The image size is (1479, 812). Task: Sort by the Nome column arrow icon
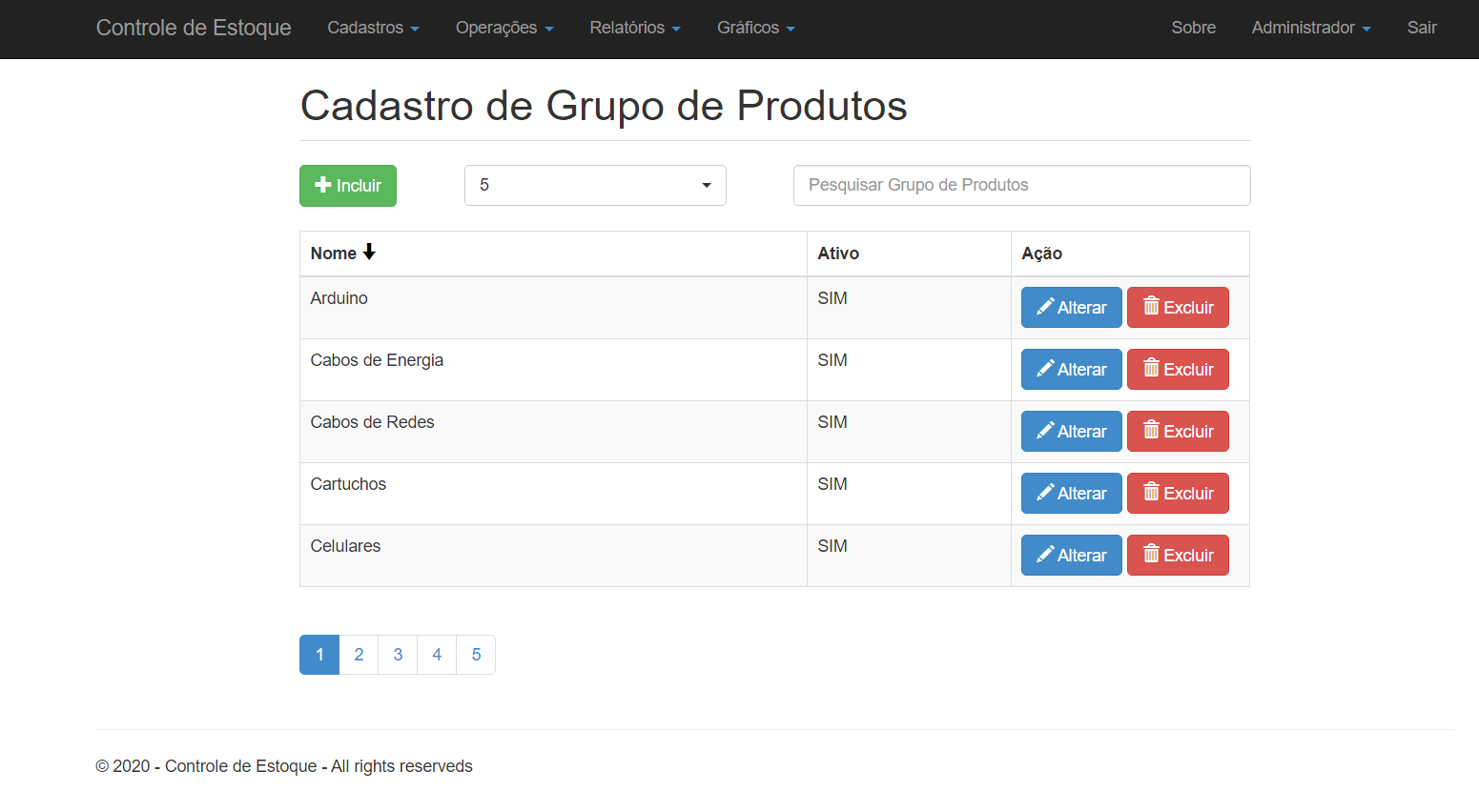pyautogui.click(x=369, y=253)
